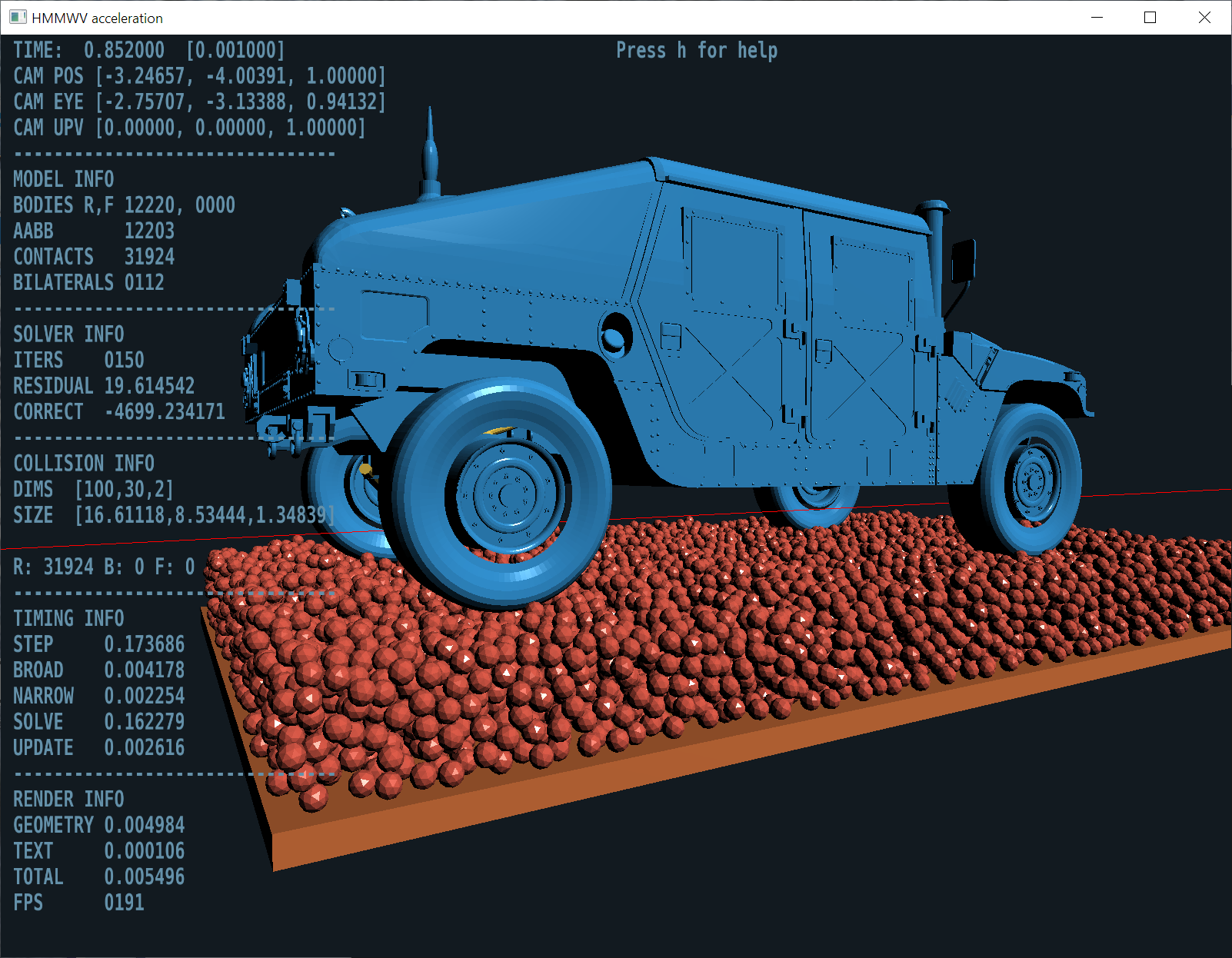Click the FPS value in render info

click(124, 903)
